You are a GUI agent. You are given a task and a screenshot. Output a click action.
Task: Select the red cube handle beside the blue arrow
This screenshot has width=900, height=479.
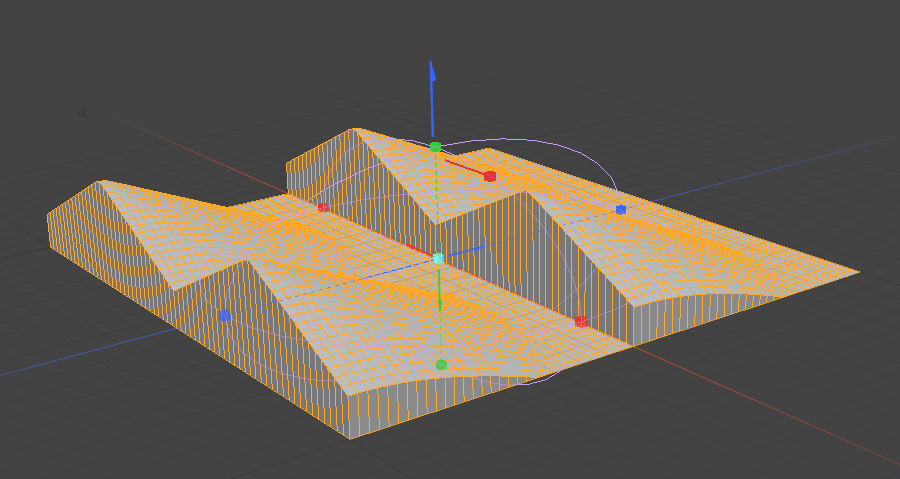click(490, 176)
